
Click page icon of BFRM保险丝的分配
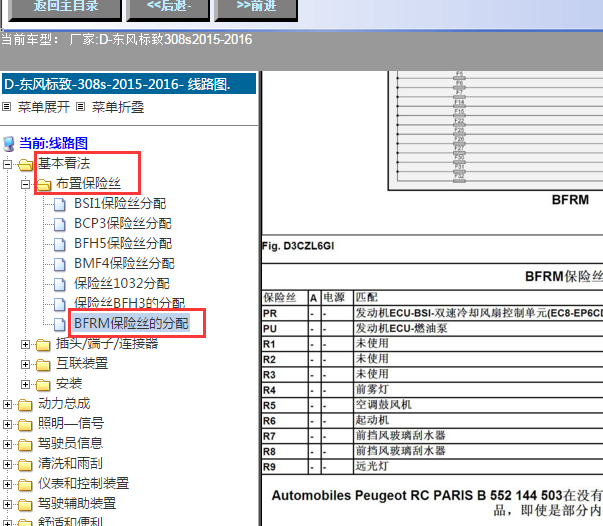[60, 324]
